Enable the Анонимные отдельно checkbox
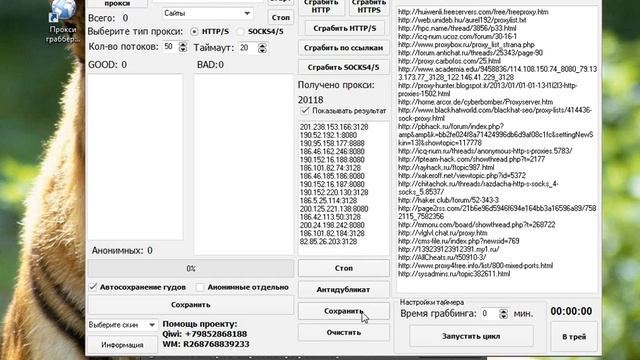640x360 pixels. coord(200,287)
